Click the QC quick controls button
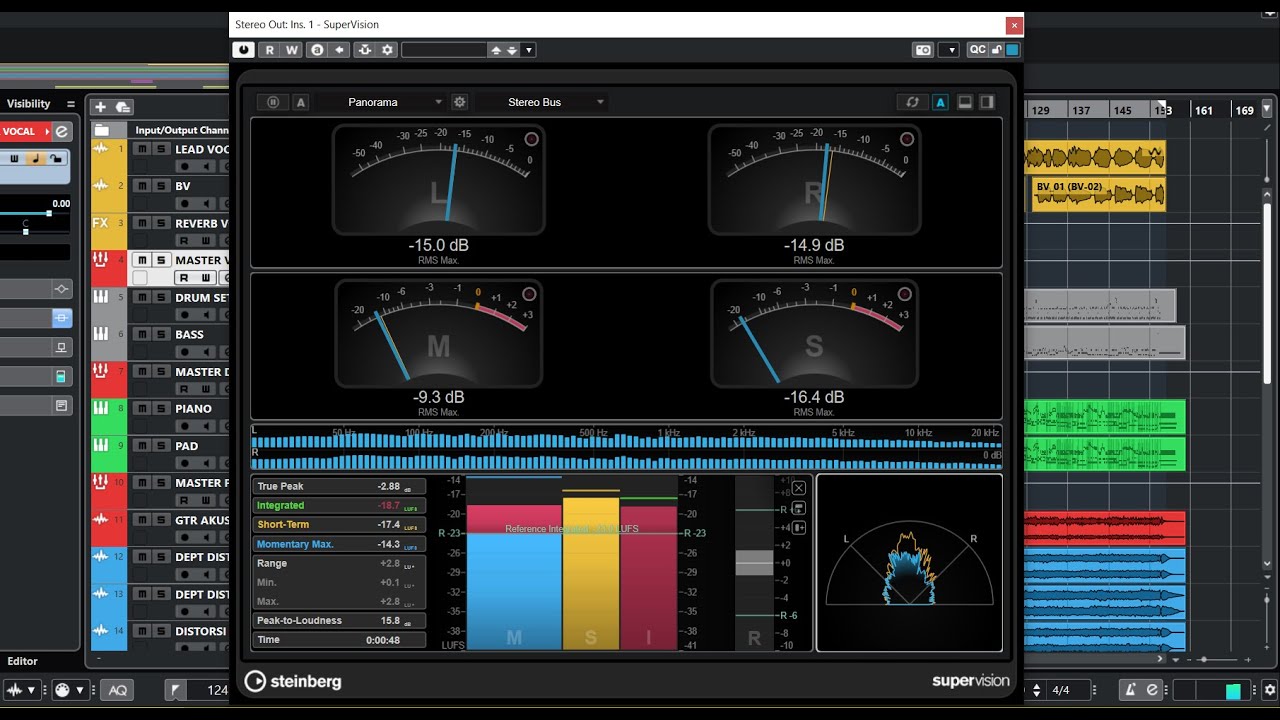This screenshot has height=720, width=1280. point(977,50)
